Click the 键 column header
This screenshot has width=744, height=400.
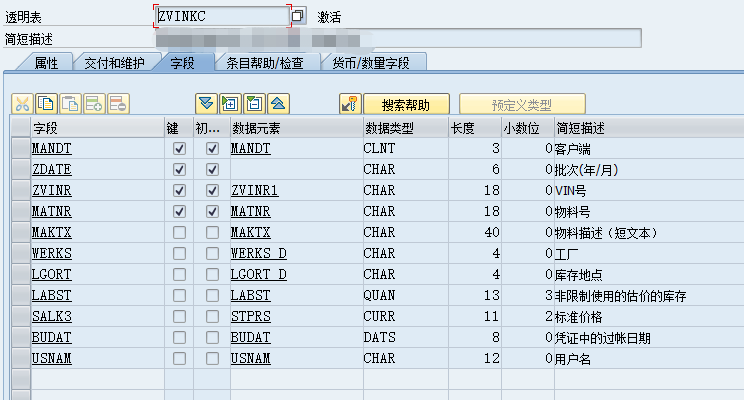tap(179, 128)
